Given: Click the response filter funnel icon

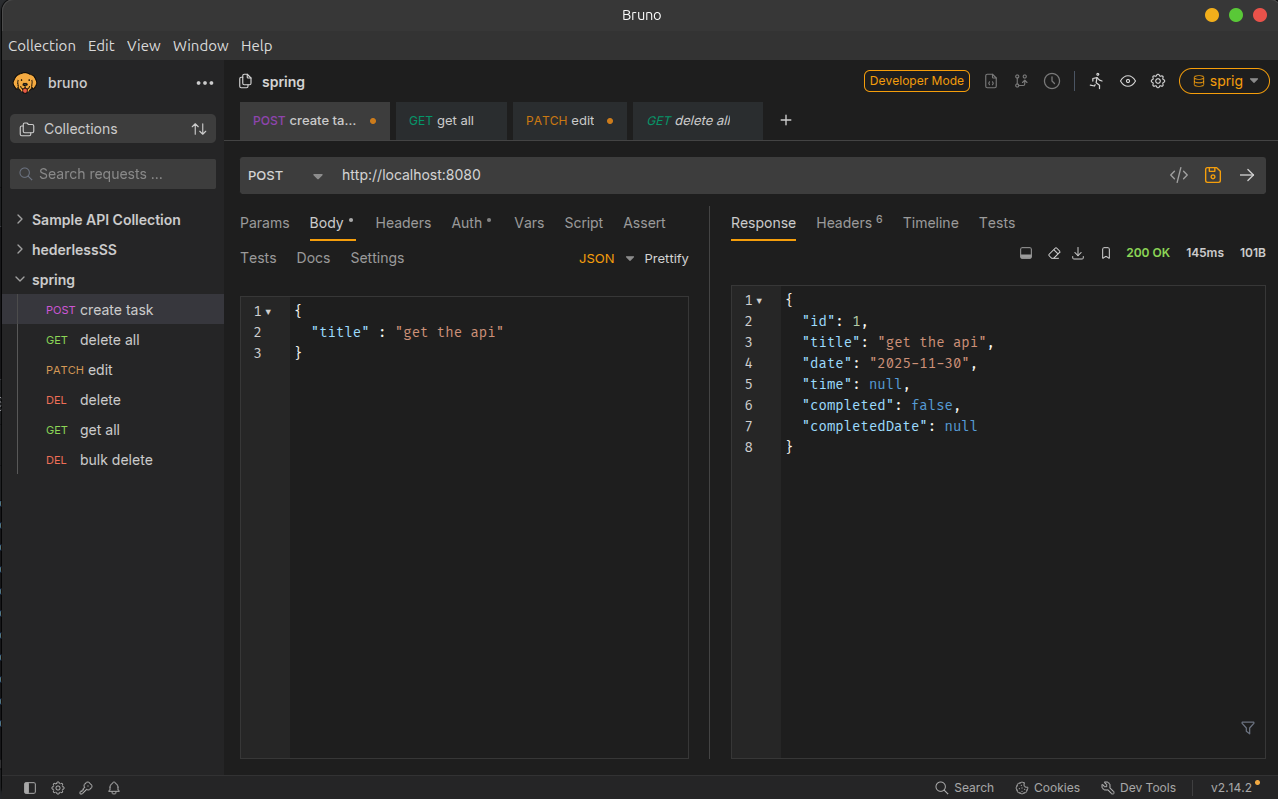Looking at the screenshot, I should 1248,728.
